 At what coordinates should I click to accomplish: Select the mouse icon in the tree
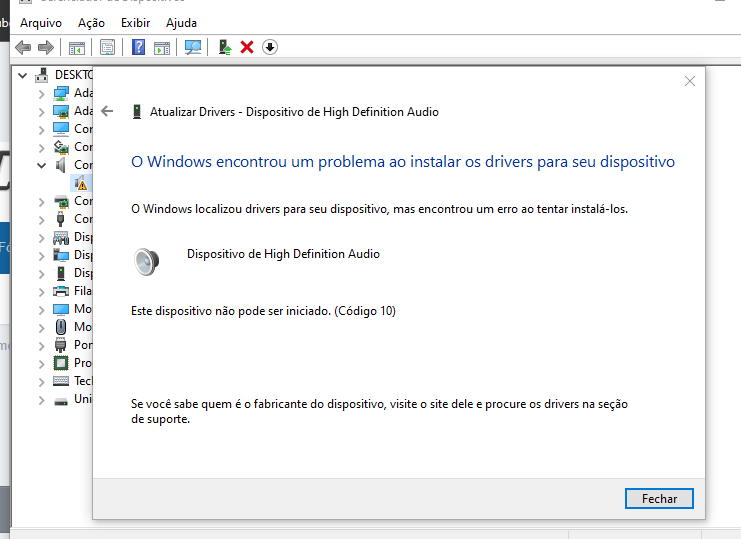(x=60, y=327)
